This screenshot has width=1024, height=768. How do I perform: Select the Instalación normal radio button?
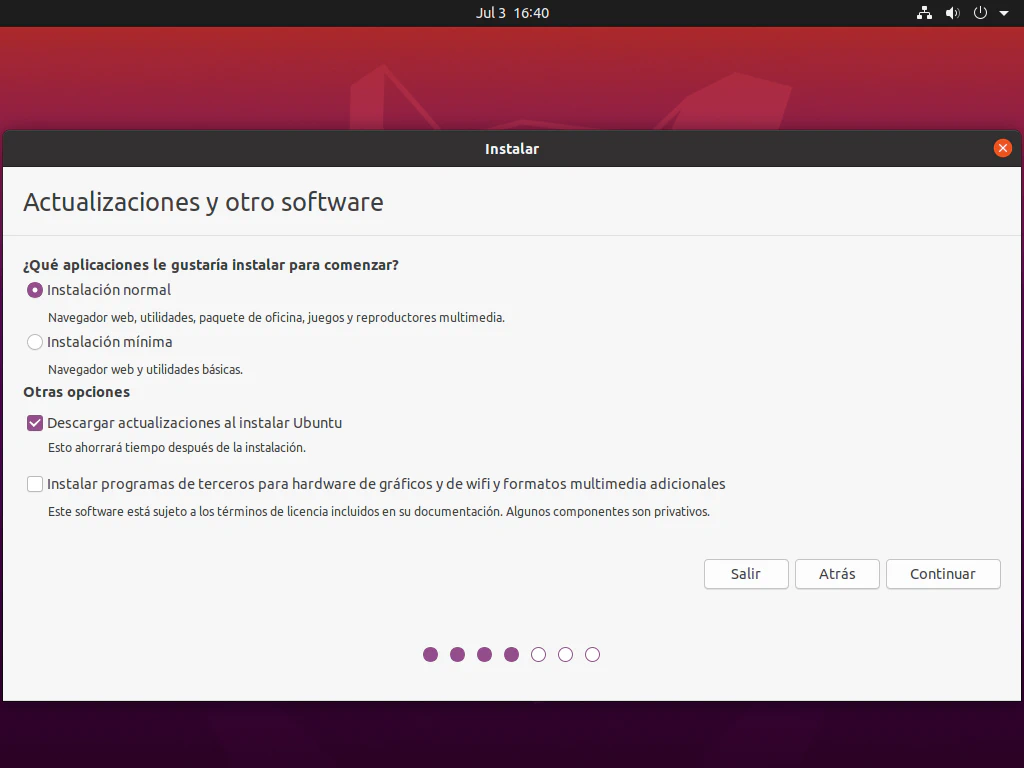coord(35,290)
